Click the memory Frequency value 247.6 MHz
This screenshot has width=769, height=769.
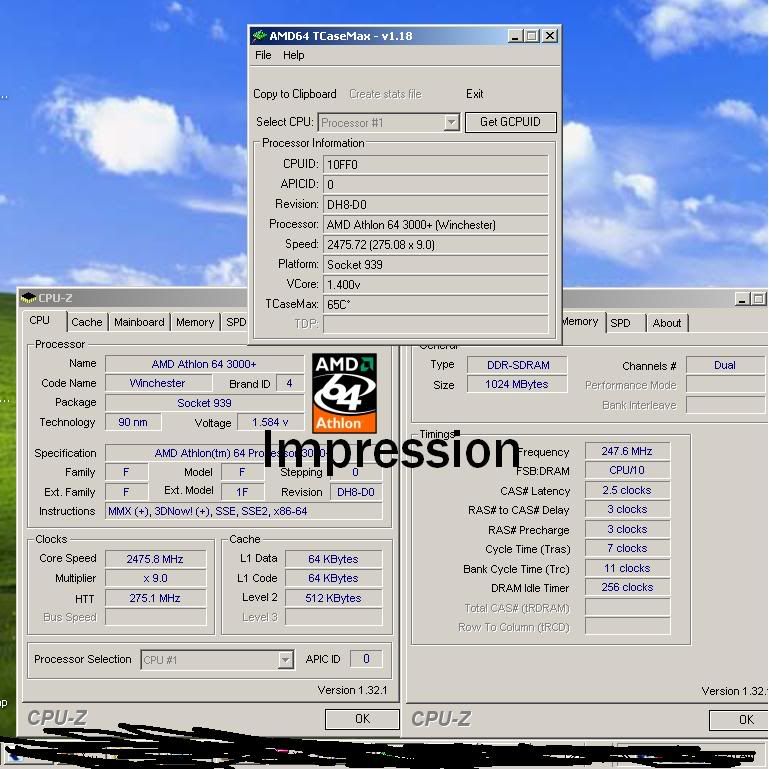click(x=627, y=451)
